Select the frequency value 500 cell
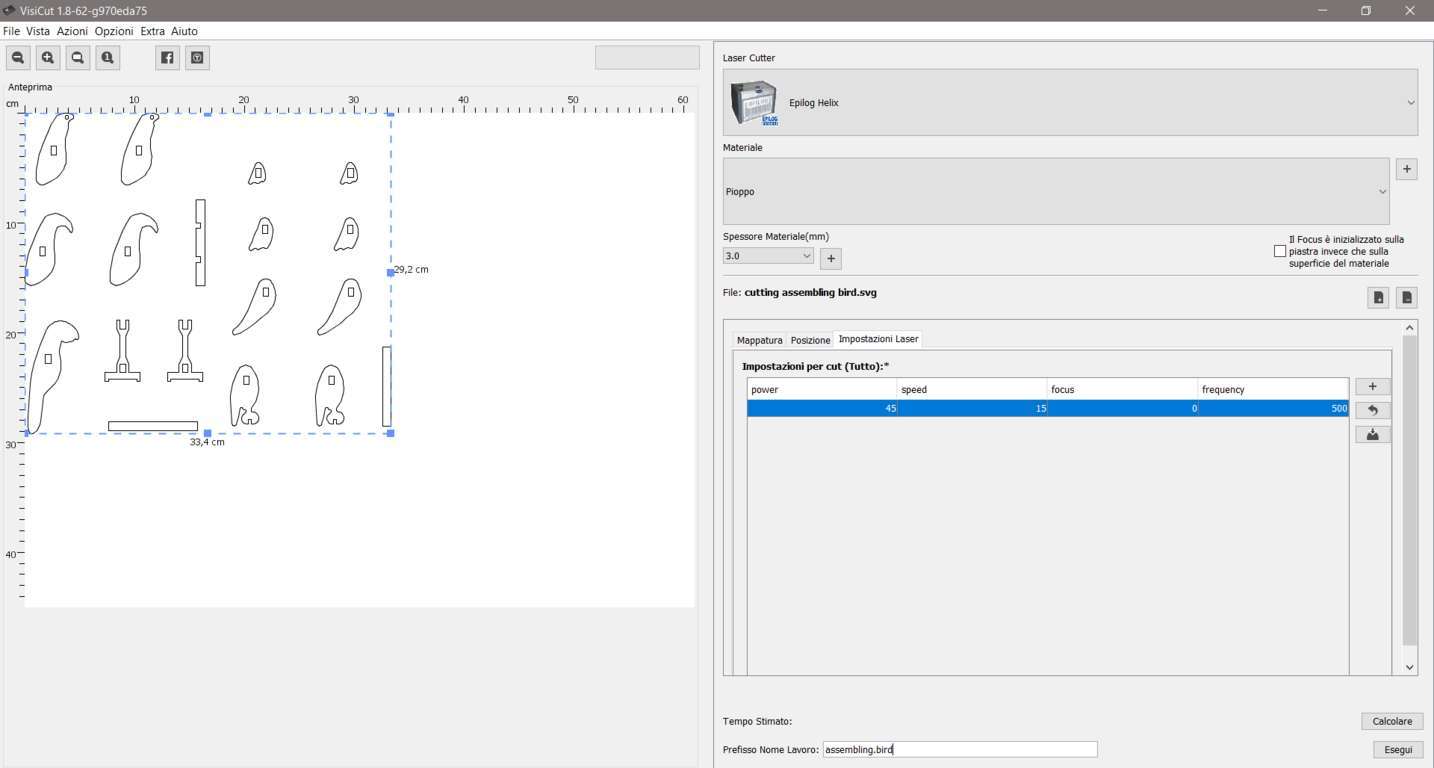1434x768 pixels. (x=1273, y=408)
